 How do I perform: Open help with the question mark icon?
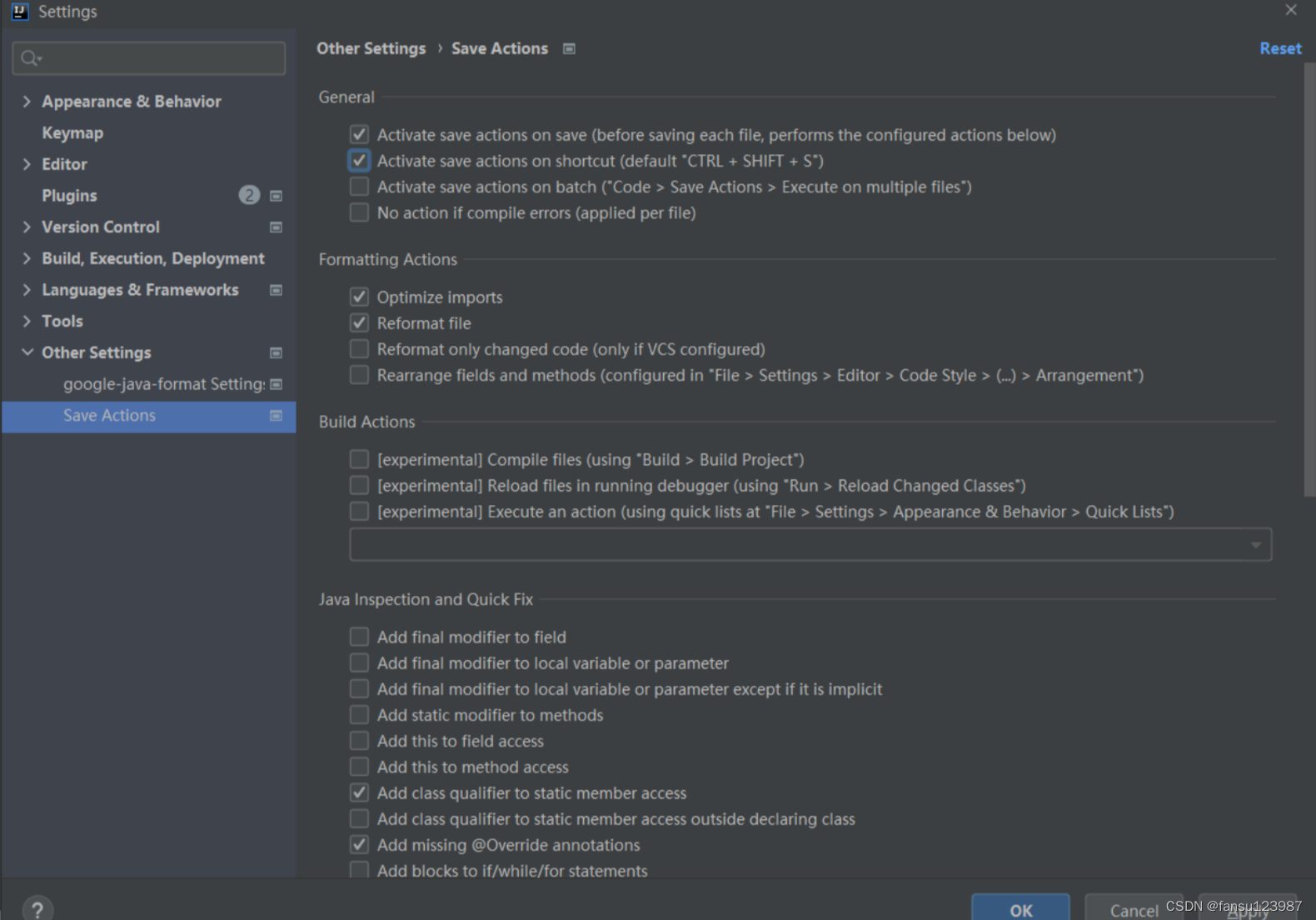click(37, 909)
